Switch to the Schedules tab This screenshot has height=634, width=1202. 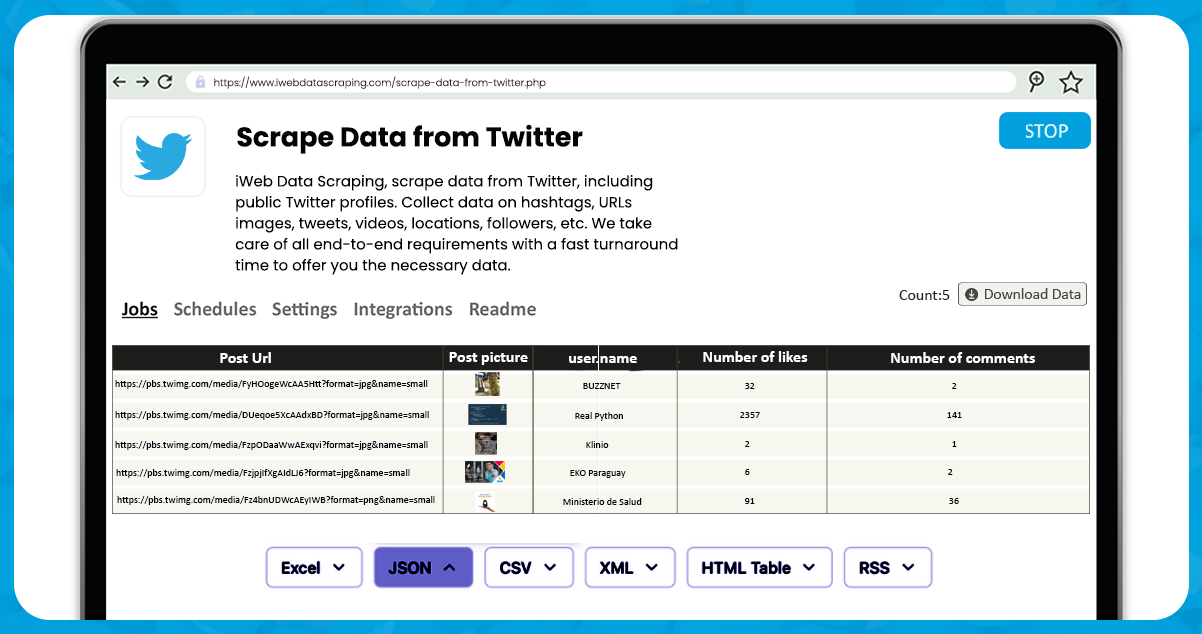coord(215,310)
